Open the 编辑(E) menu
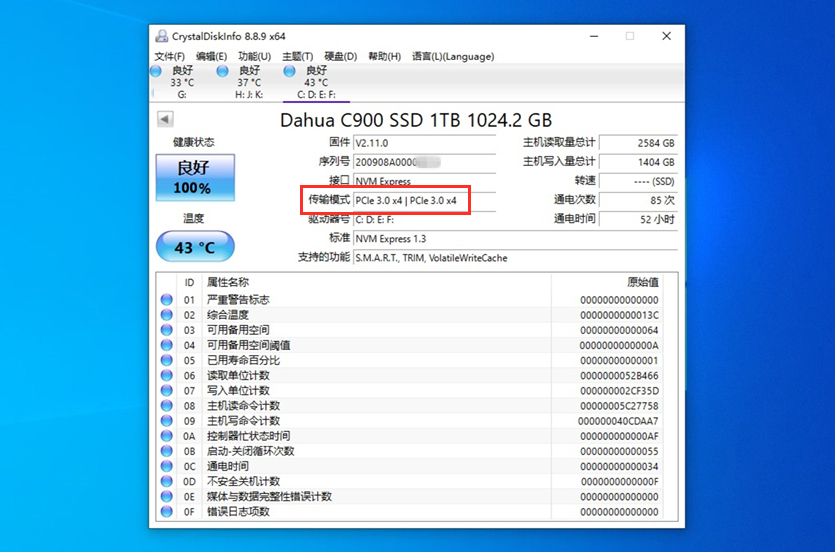The width and height of the screenshot is (835, 552). pos(211,56)
